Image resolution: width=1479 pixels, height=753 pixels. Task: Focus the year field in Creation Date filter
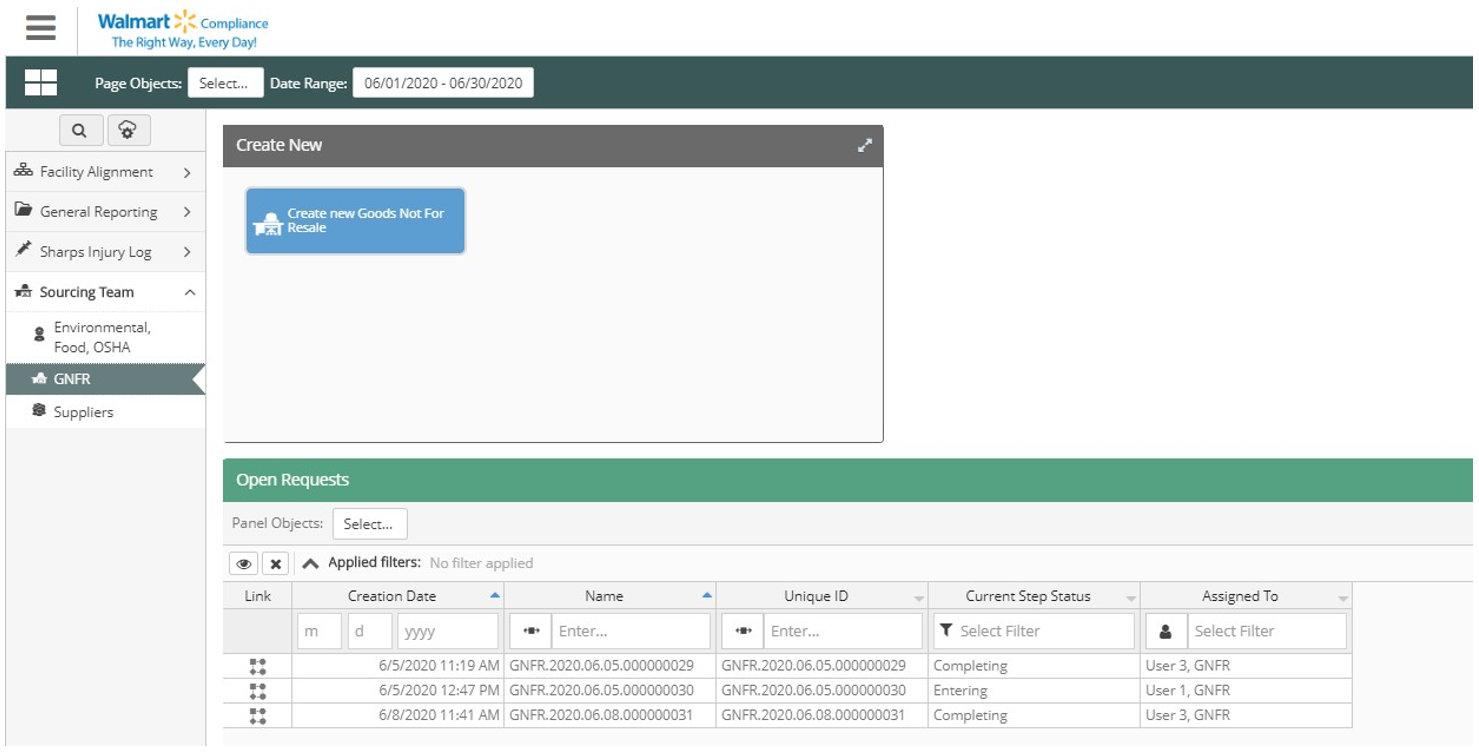[x=448, y=631]
